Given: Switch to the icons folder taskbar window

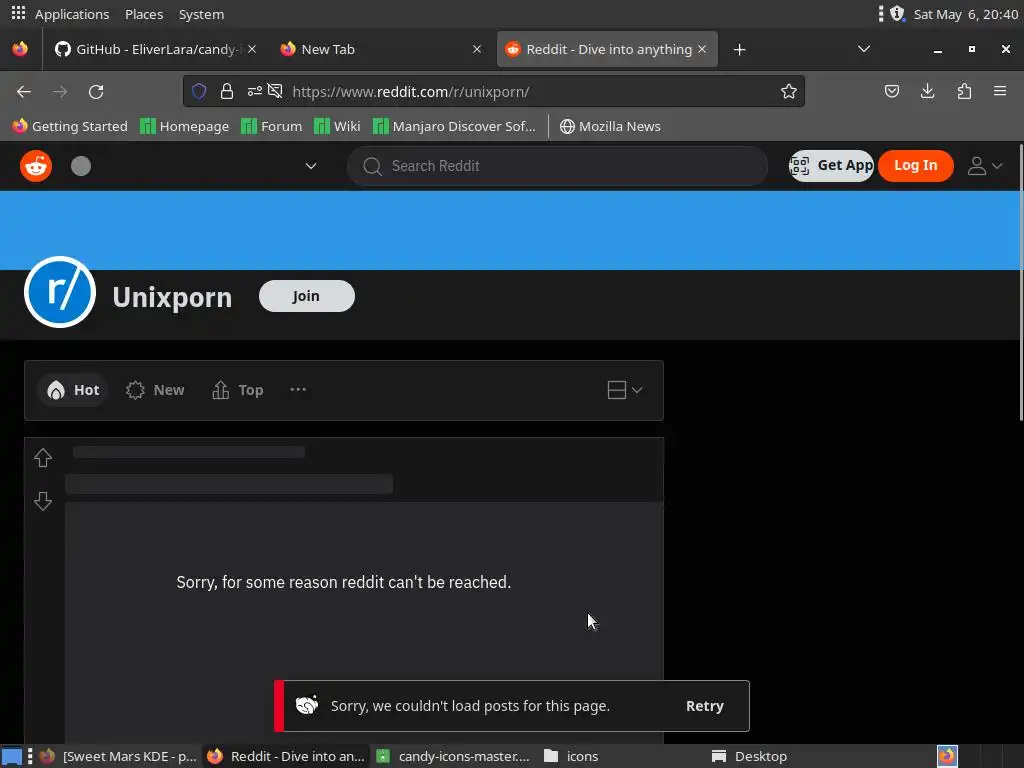Looking at the screenshot, I should coord(571,756).
